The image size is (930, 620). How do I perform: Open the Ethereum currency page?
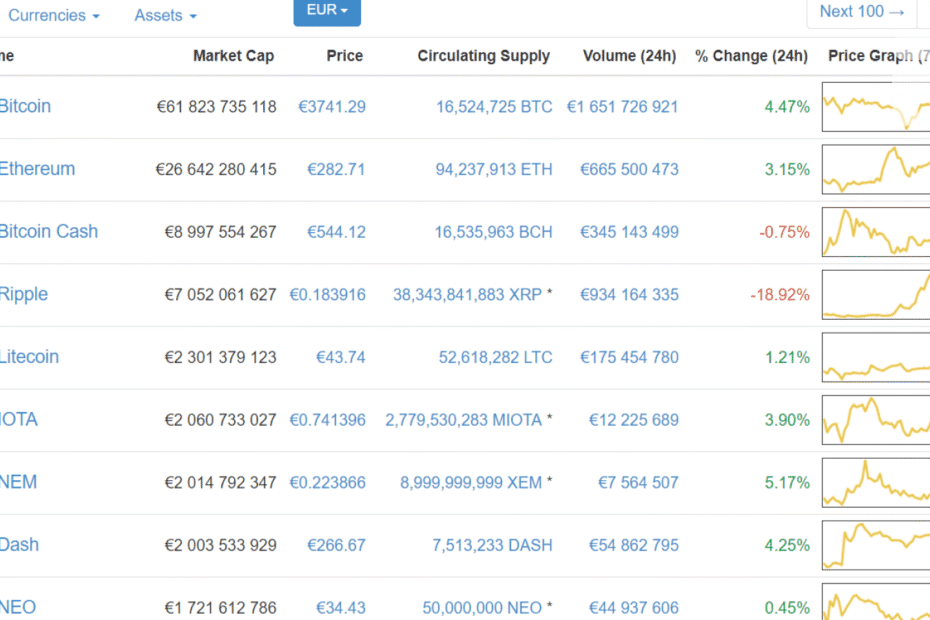pos(37,169)
